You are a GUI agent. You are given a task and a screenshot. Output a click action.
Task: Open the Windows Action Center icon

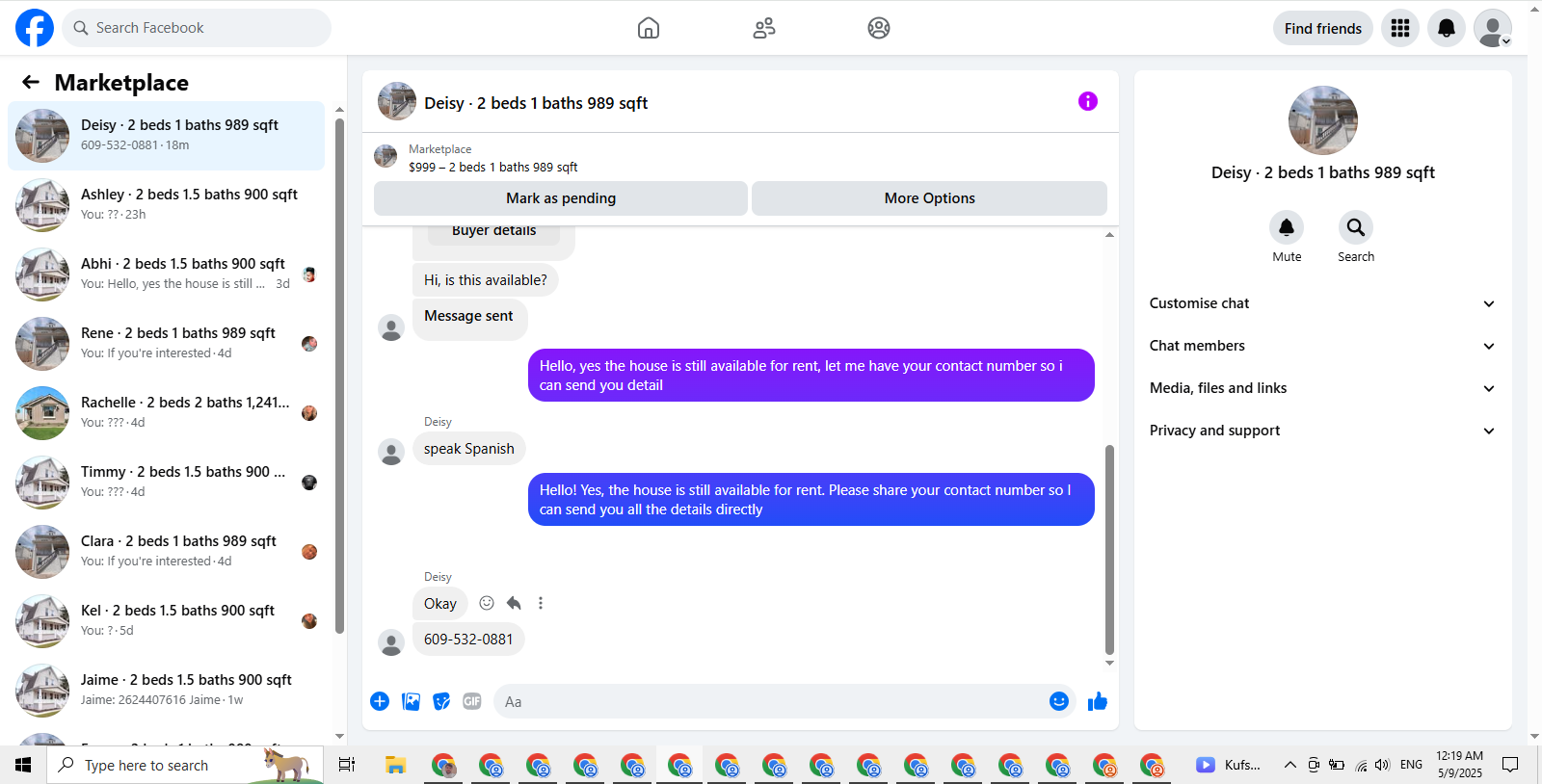point(1510,765)
